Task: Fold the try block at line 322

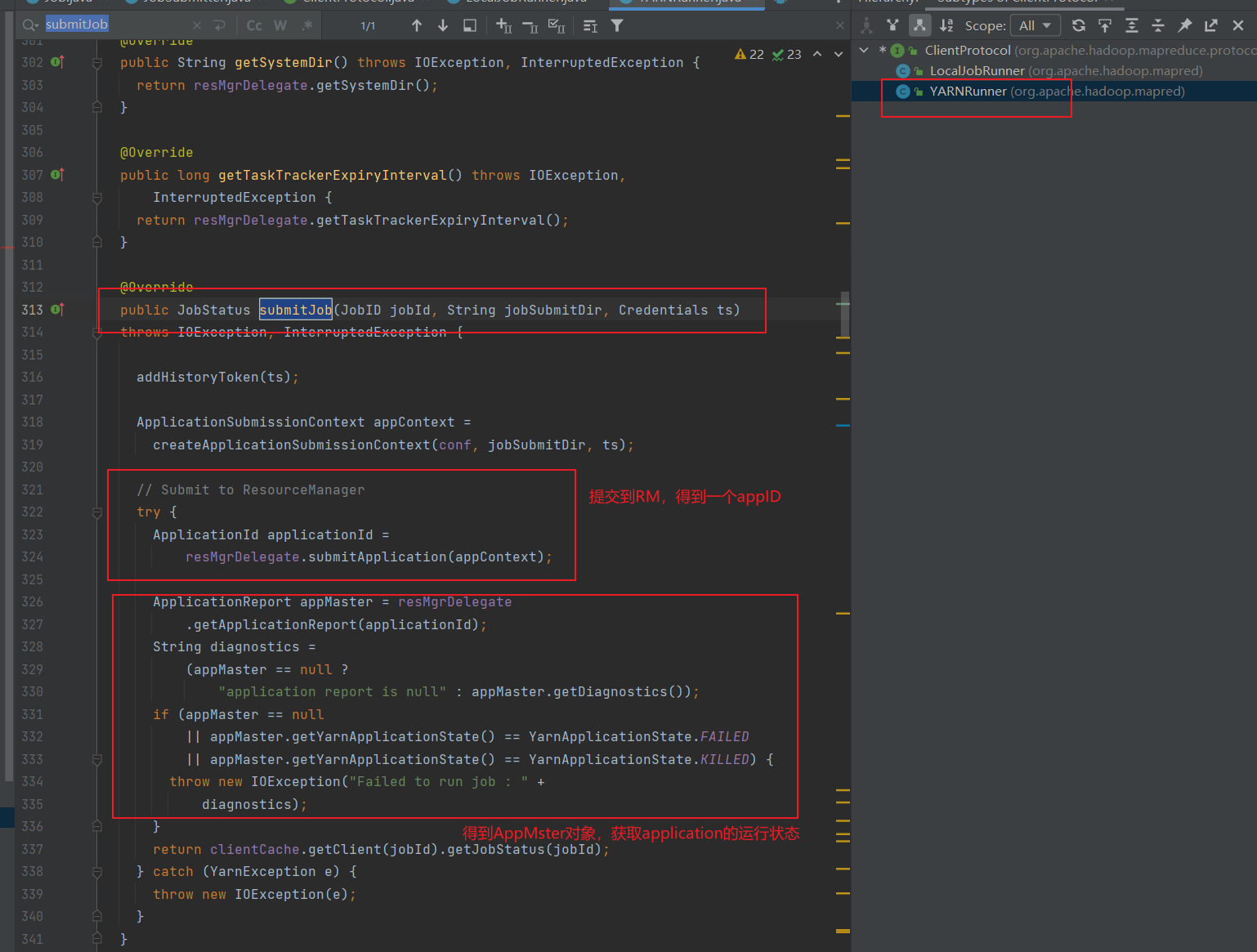Action: pos(97,512)
